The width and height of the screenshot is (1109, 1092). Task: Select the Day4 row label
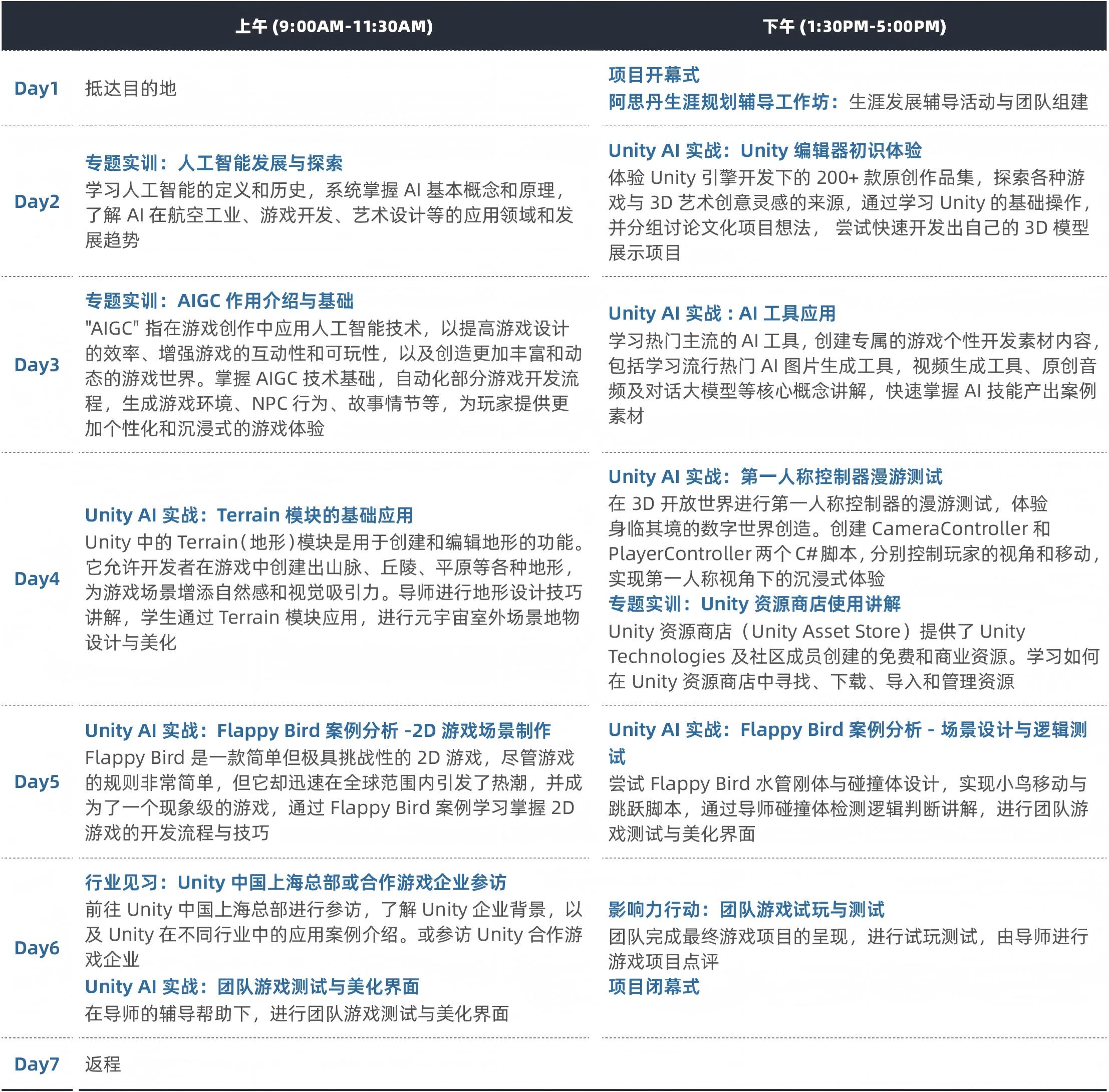point(37,579)
